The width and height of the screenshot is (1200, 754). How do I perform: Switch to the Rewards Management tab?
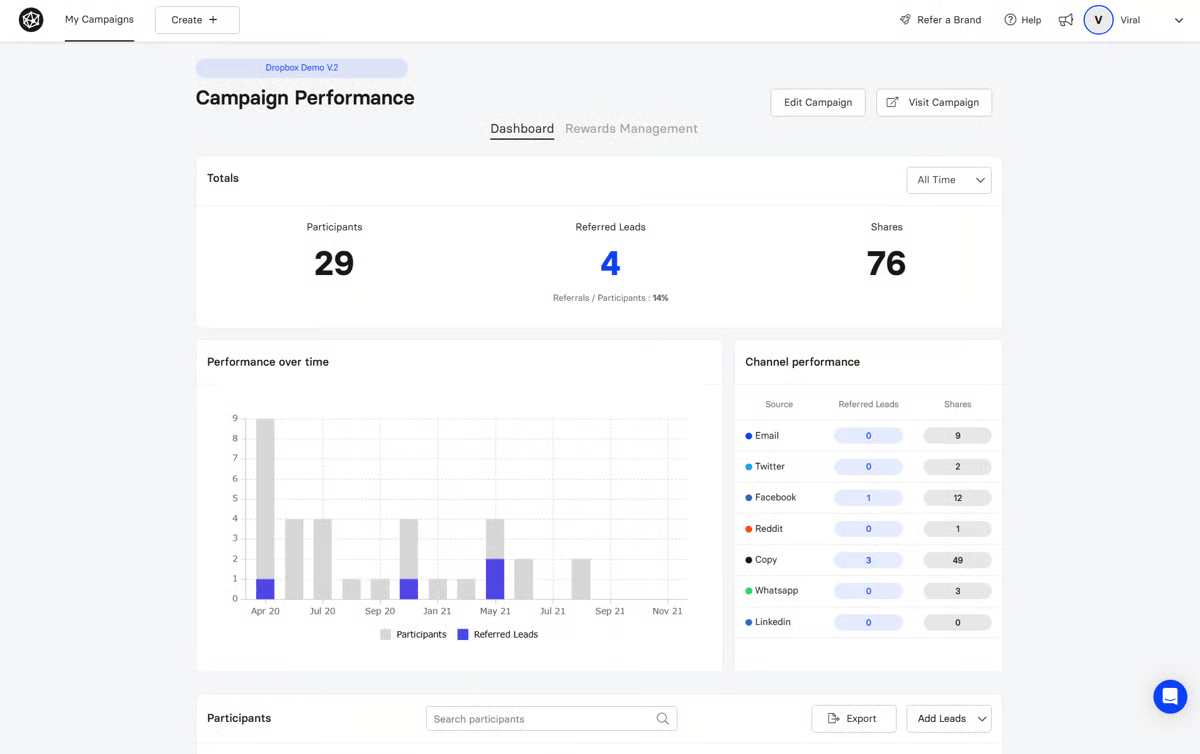coord(631,129)
